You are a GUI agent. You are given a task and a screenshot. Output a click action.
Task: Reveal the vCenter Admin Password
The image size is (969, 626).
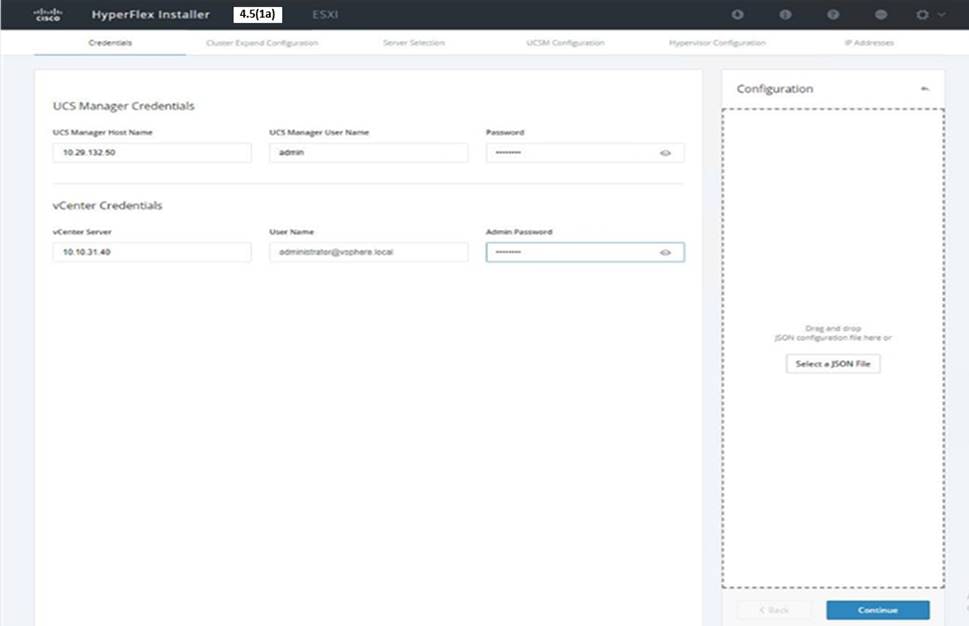pyautogui.click(x=665, y=252)
